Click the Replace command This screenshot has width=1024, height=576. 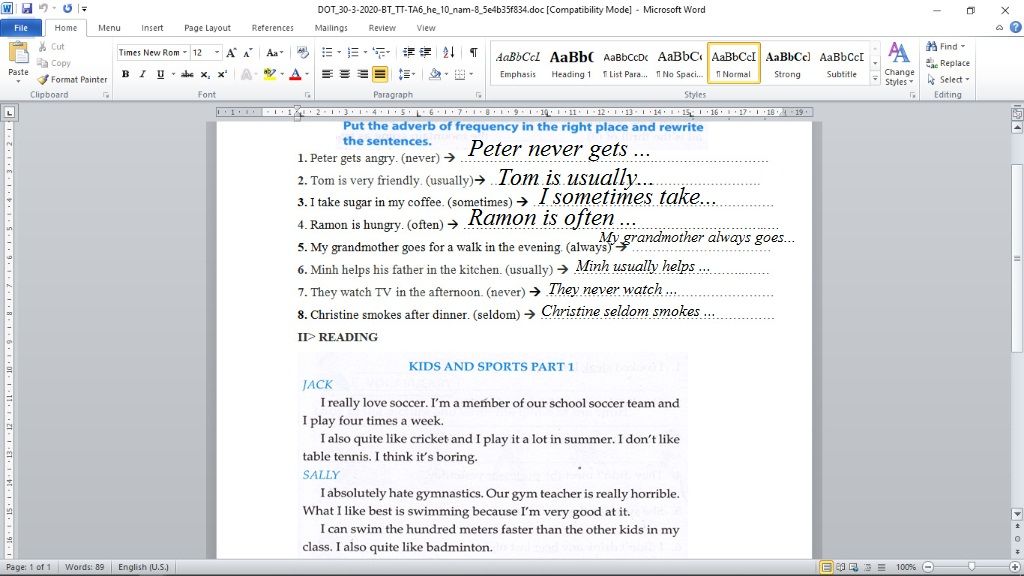click(x=948, y=63)
